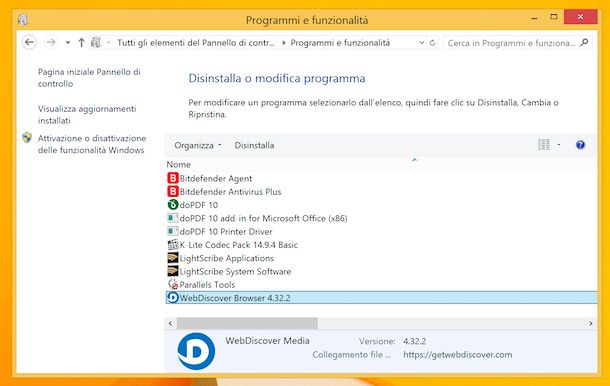Viewport: 610px width, 386px height.
Task: Go up one folder level
Action: pos(81,42)
